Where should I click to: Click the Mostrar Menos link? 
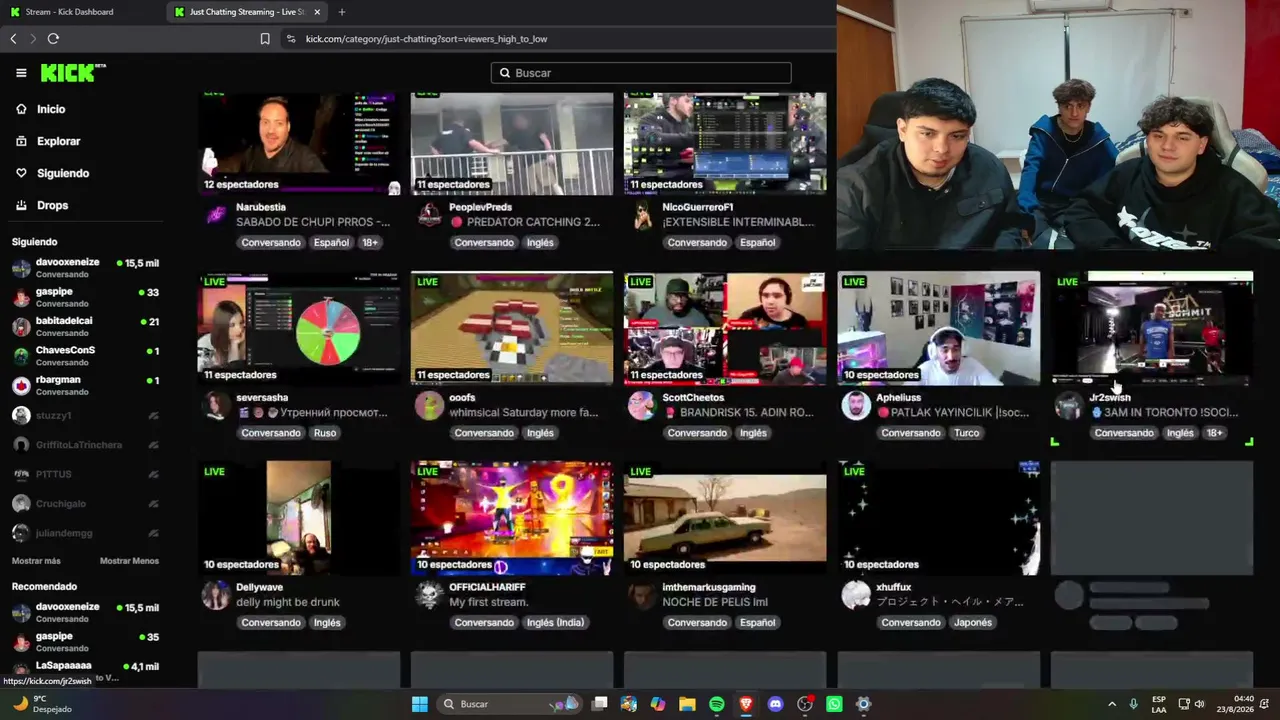point(129,561)
